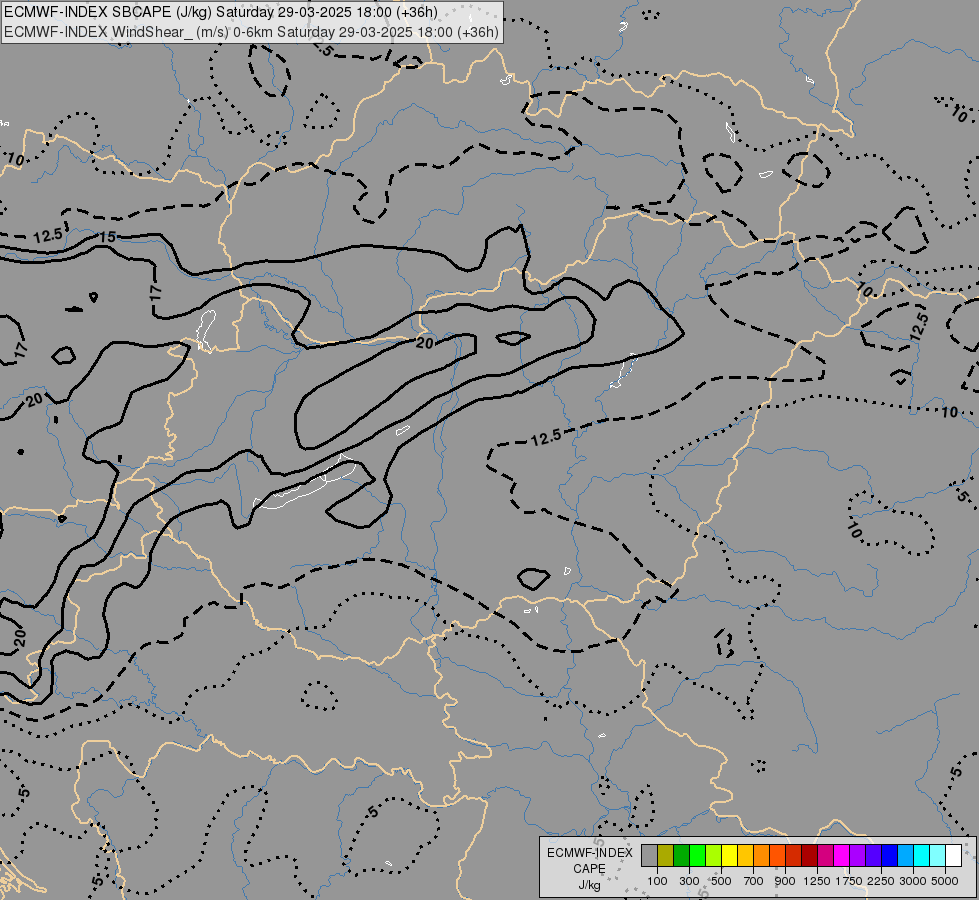Click the '1750' legend scale value
Viewport: 979px width, 900px height.
(849, 881)
